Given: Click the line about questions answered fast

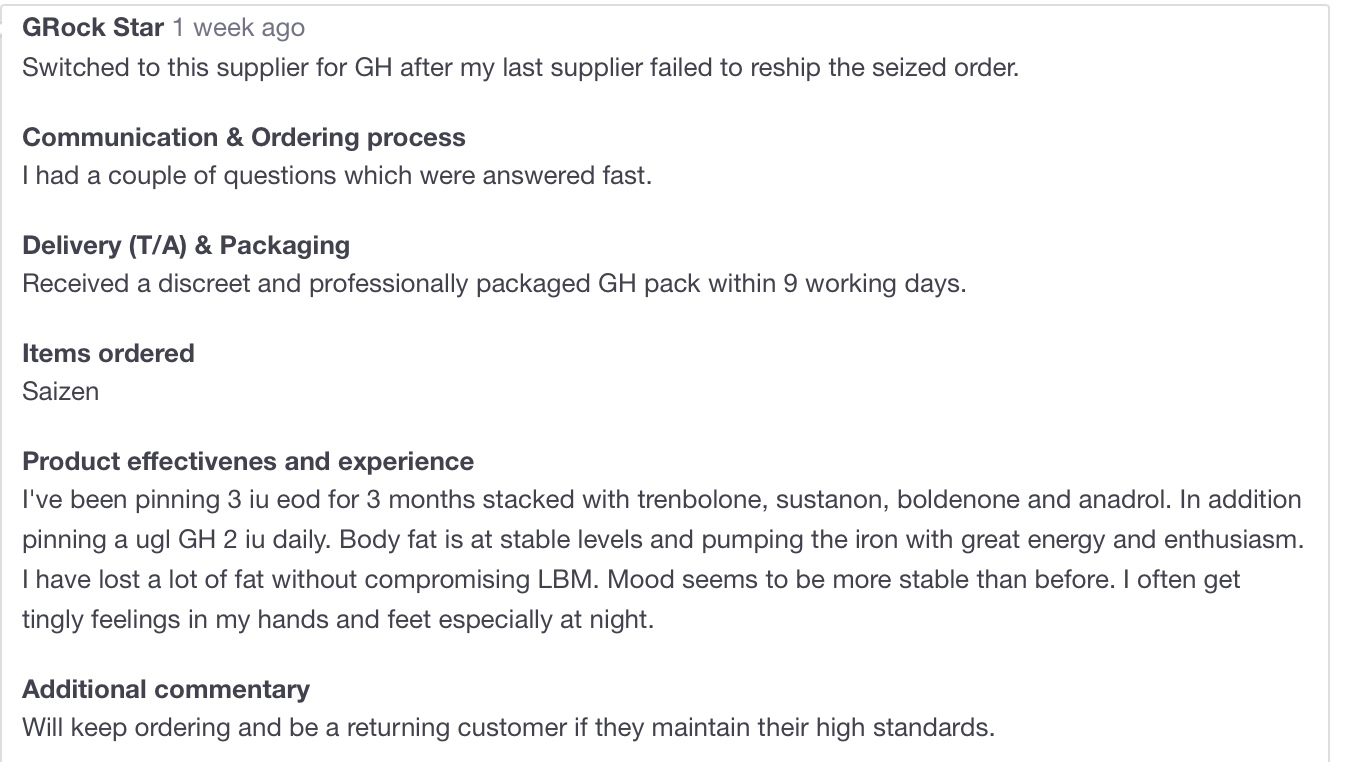Looking at the screenshot, I should click(337, 175).
